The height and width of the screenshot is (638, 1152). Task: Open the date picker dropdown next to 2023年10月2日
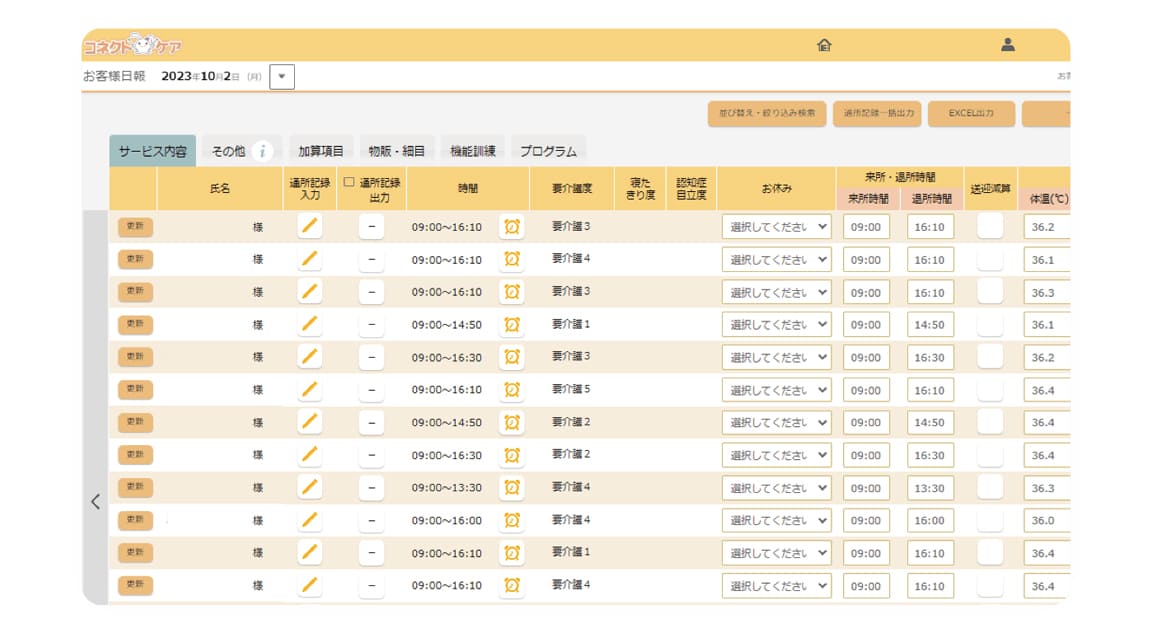(282, 76)
